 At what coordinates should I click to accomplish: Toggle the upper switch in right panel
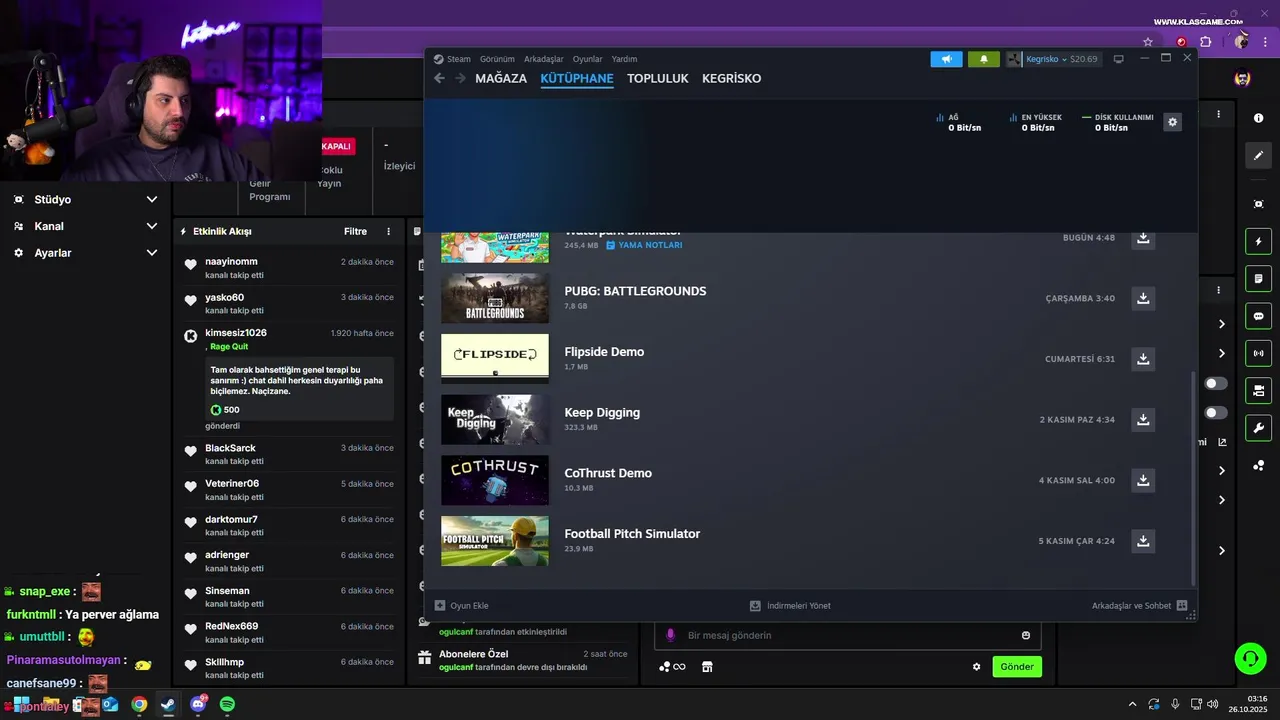point(1216,383)
